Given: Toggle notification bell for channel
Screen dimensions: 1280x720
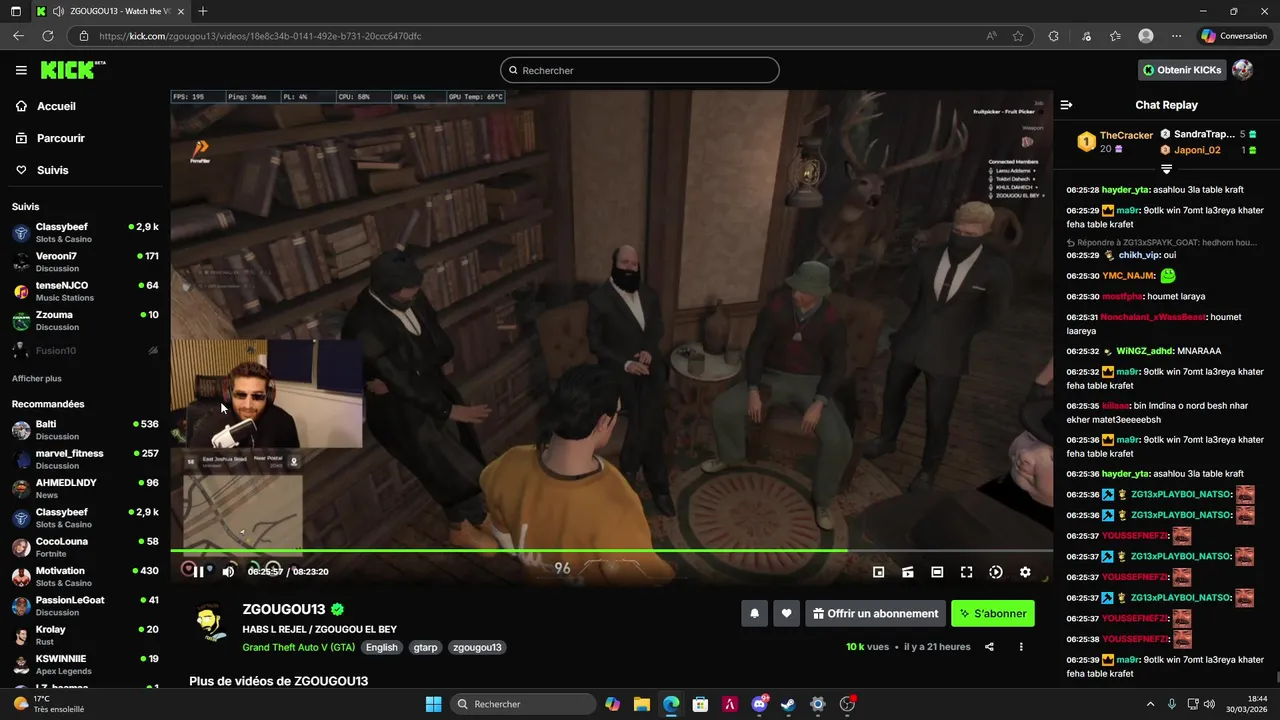Looking at the screenshot, I should point(755,614).
